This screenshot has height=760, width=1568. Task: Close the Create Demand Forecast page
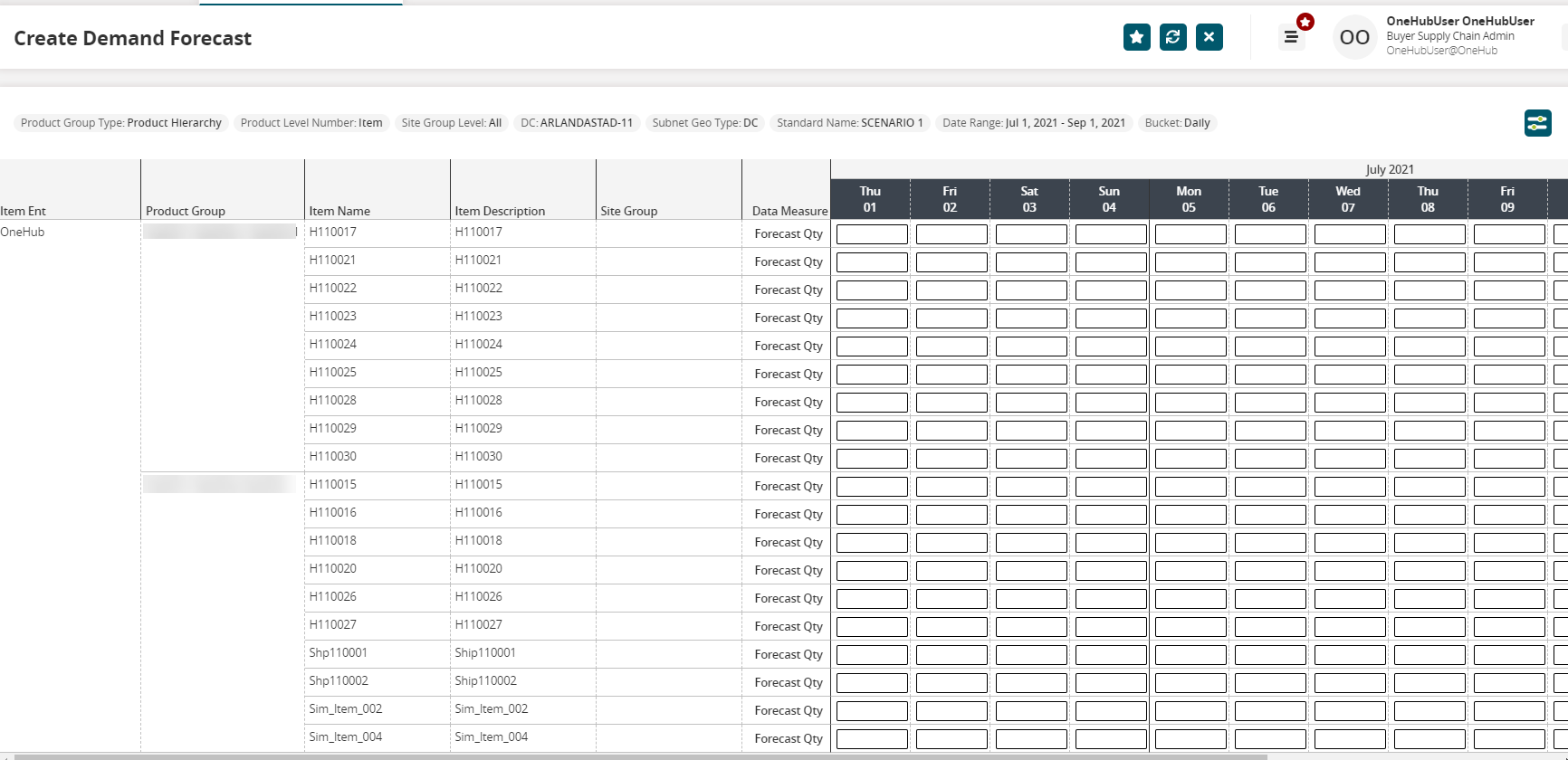pos(1209,37)
